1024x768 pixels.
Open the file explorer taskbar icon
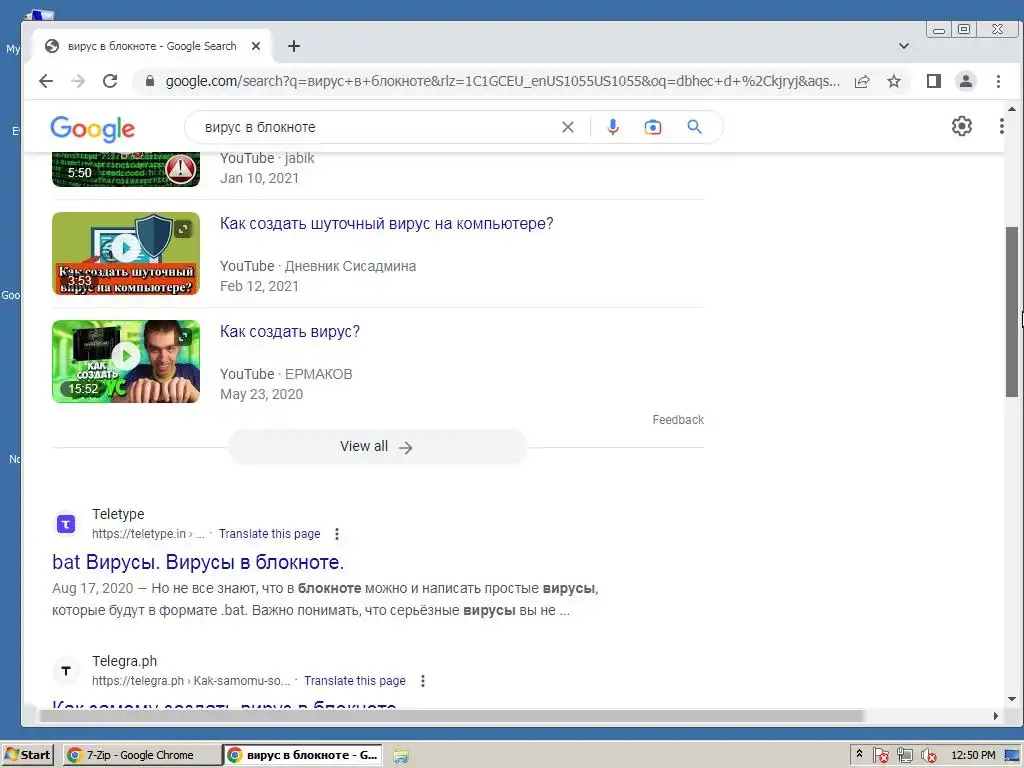pos(401,756)
